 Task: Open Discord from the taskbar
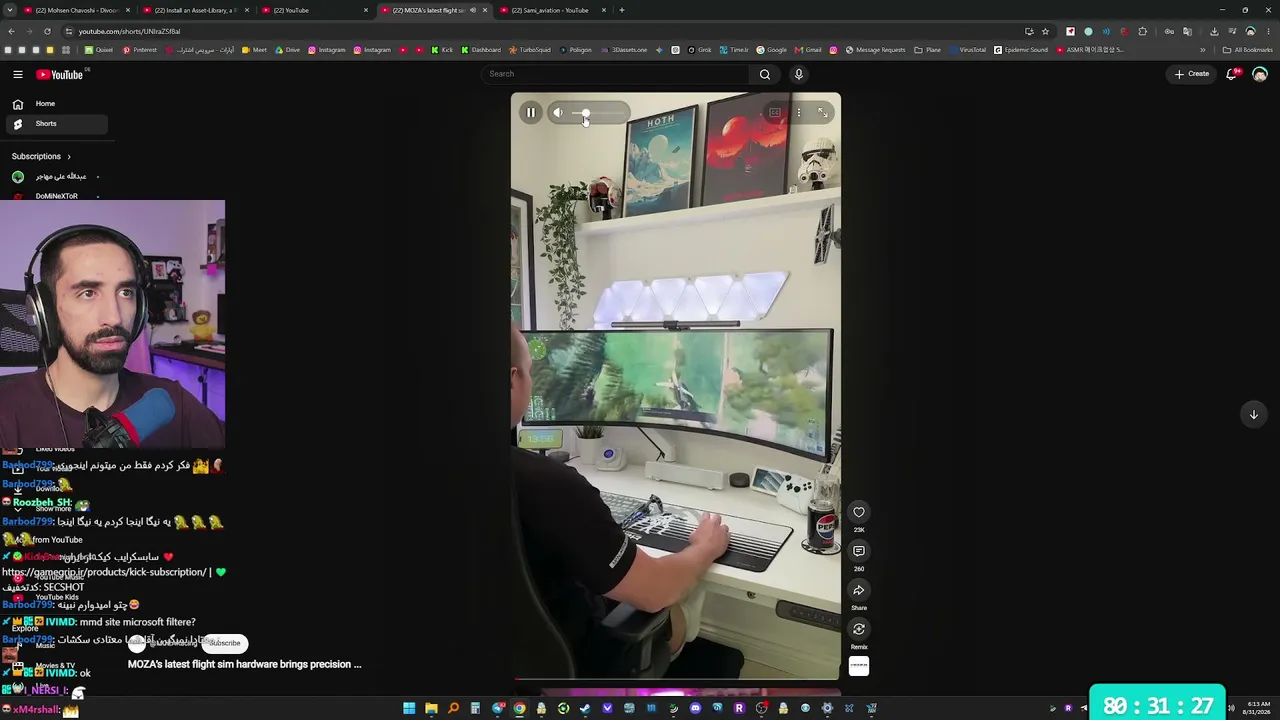695,709
